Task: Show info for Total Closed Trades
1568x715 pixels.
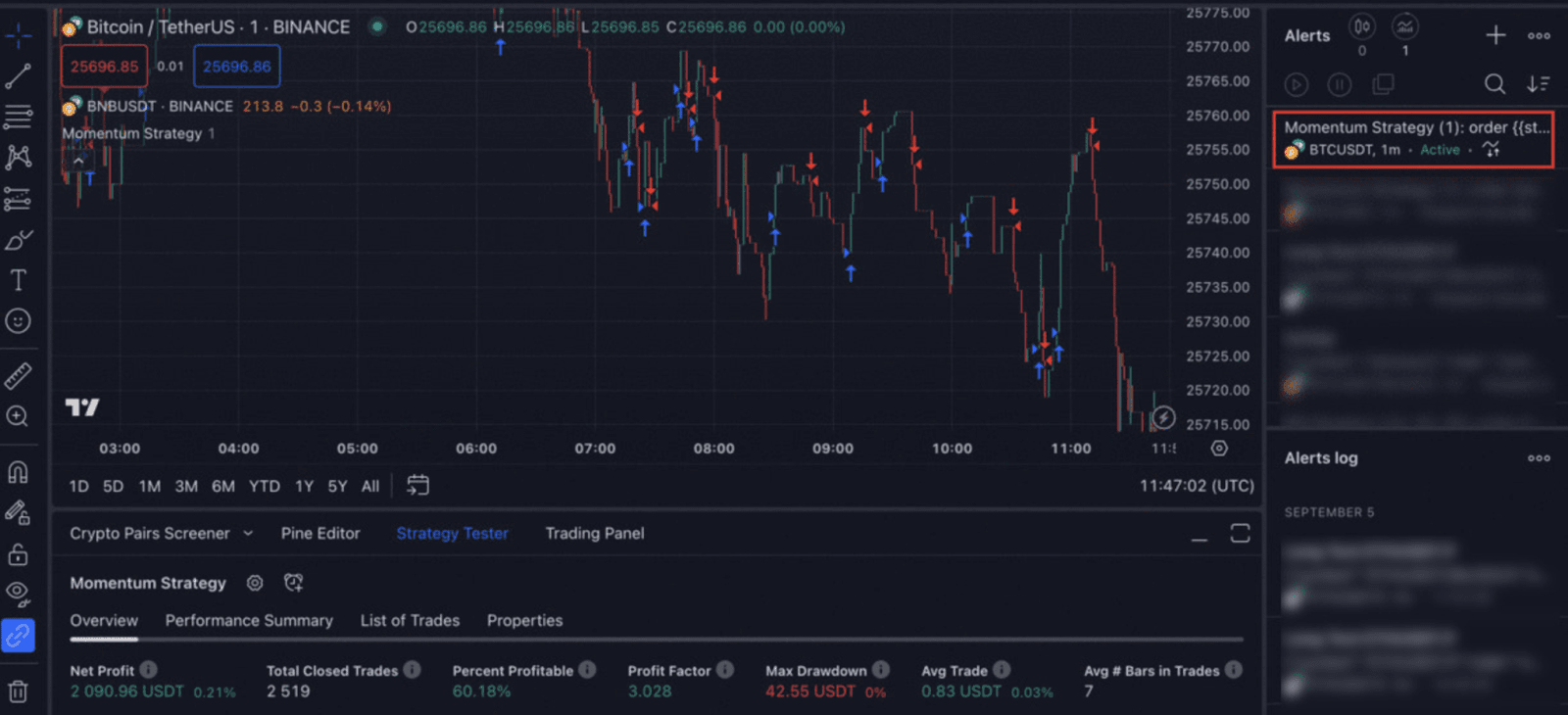Action: [412, 670]
